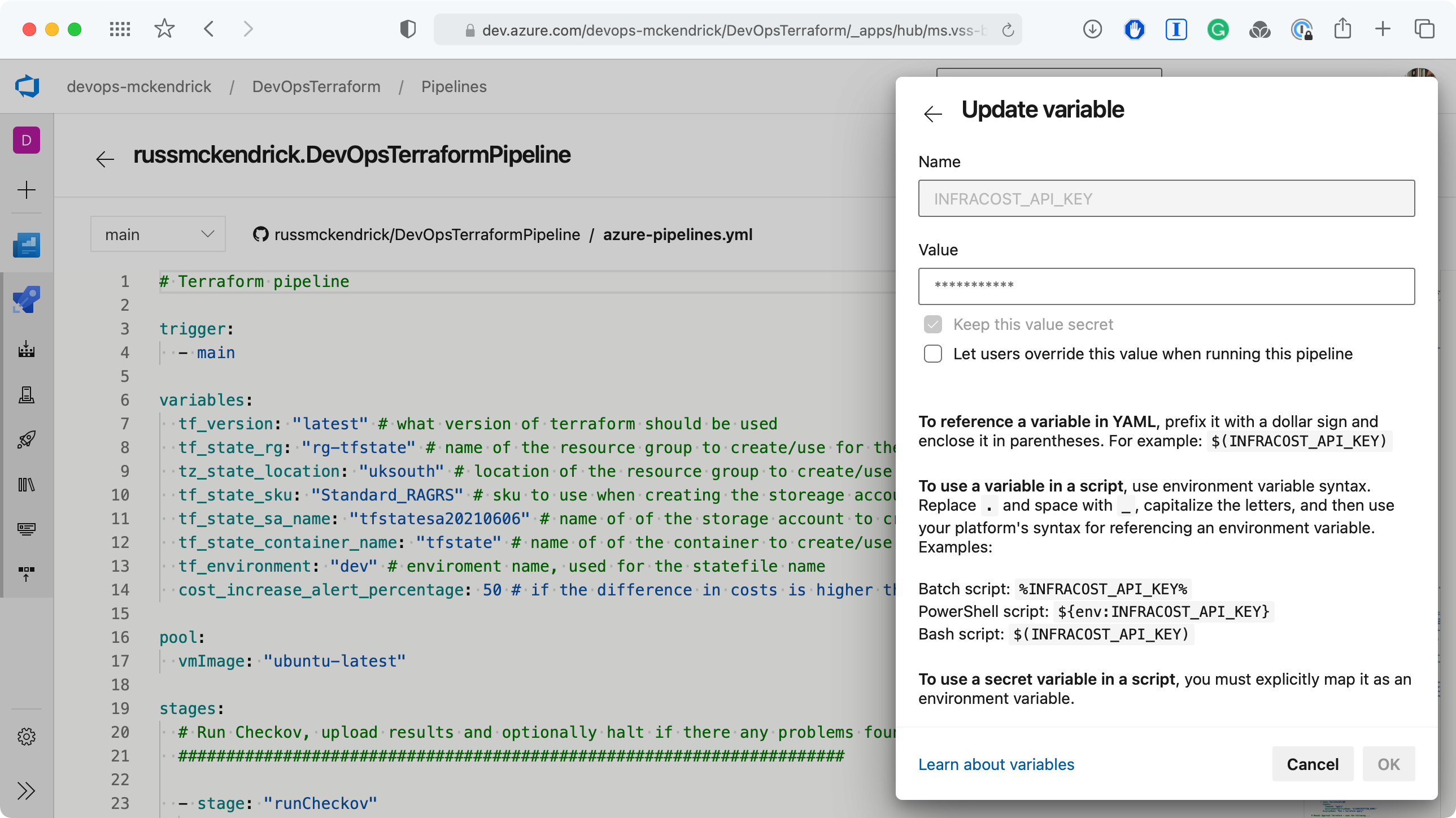
Task: Click 'tf_version' variable line in editor
Action: point(478,424)
